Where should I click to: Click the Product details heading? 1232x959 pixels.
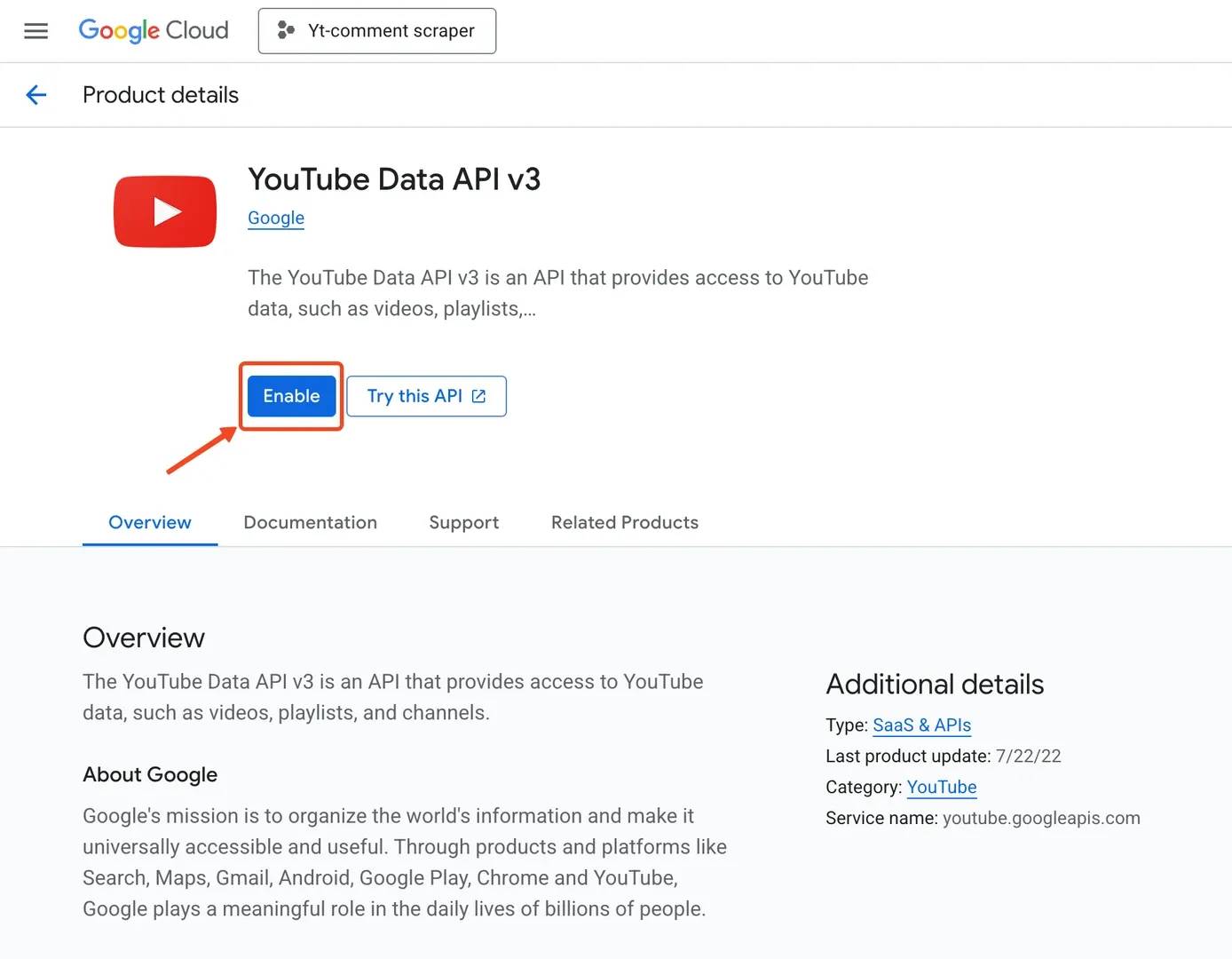click(161, 95)
